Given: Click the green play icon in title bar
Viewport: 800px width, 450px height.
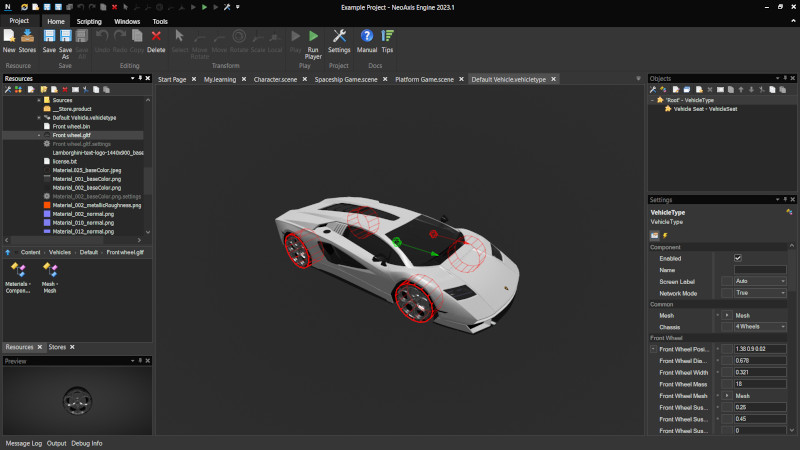Looking at the screenshot, I should 204,7.
